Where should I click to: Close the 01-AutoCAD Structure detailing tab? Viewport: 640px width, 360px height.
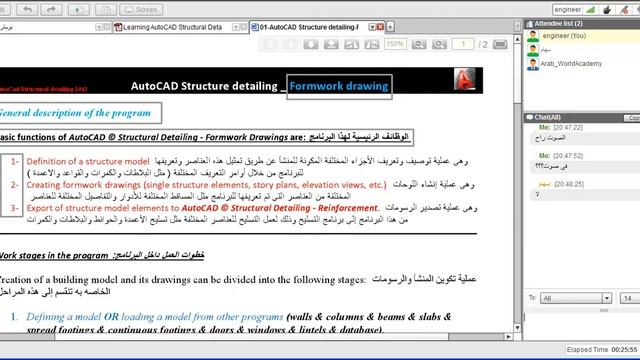click(380, 27)
